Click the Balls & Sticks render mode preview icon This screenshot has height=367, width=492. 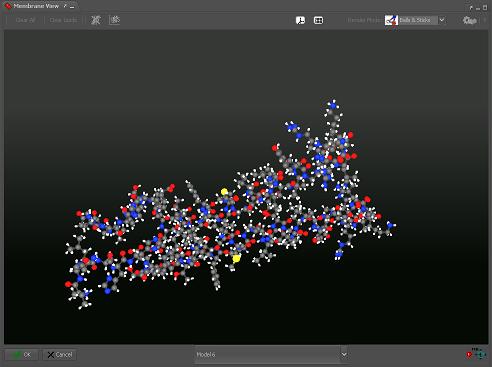point(391,20)
